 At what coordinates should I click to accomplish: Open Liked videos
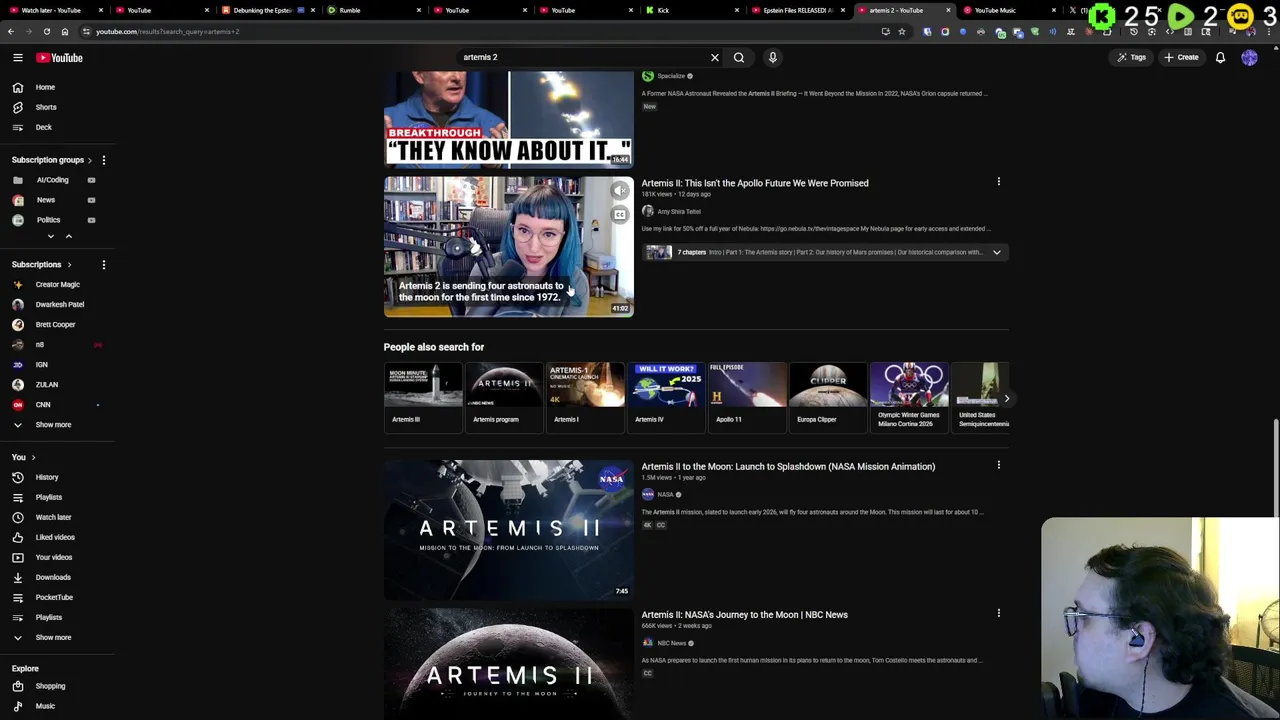click(55, 537)
